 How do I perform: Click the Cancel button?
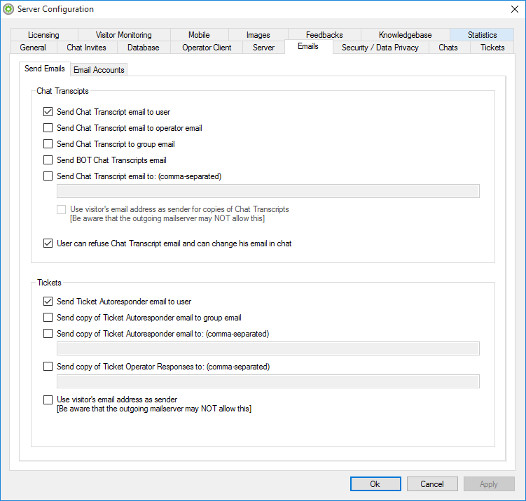click(x=432, y=484)
